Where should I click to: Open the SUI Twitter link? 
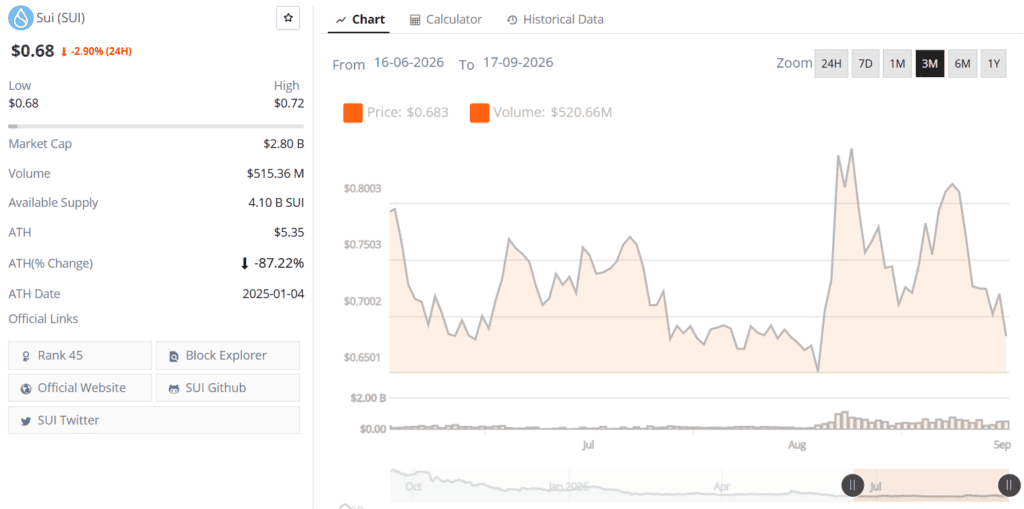point(154,420)
